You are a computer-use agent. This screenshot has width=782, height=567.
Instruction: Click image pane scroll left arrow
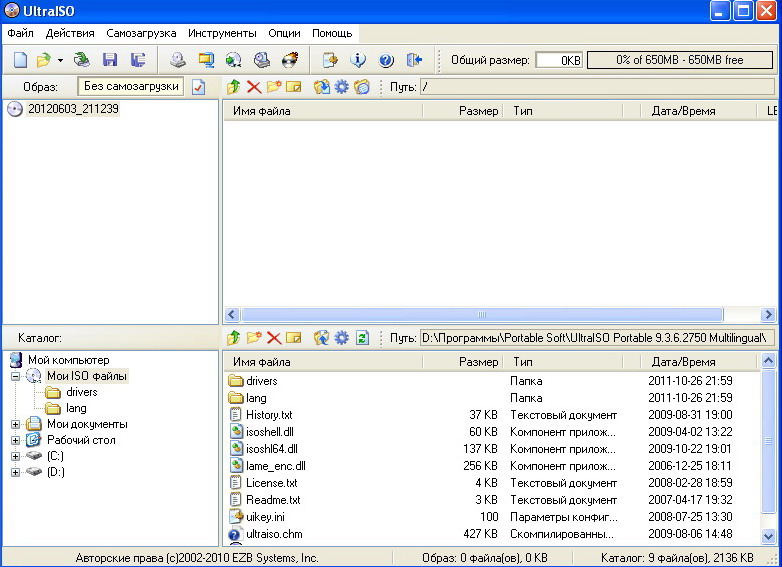click(231, 315)
